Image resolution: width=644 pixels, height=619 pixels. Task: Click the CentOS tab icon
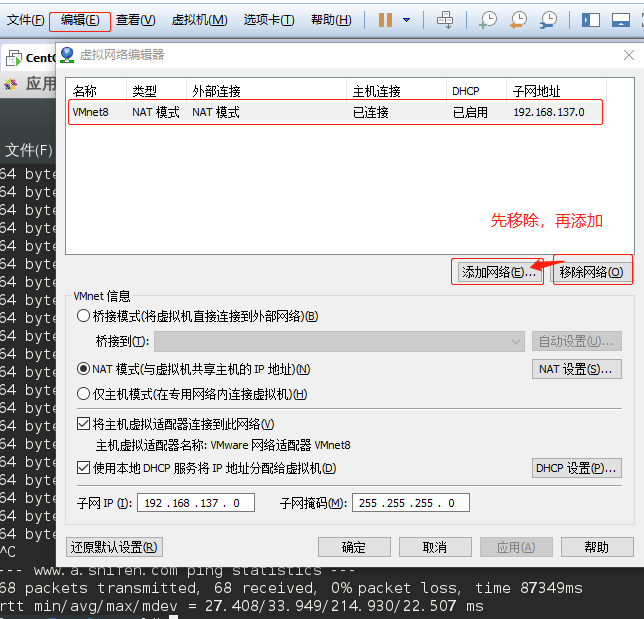click(14, 58)
